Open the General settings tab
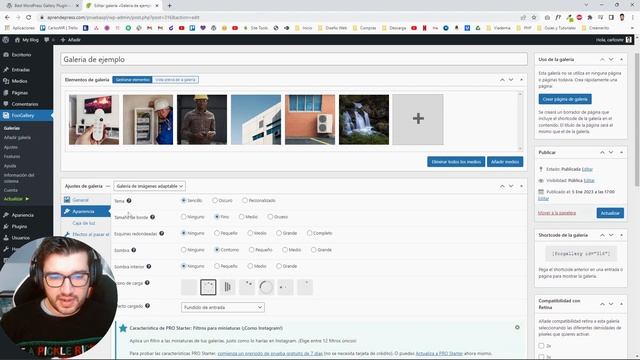 coord(80,200)
